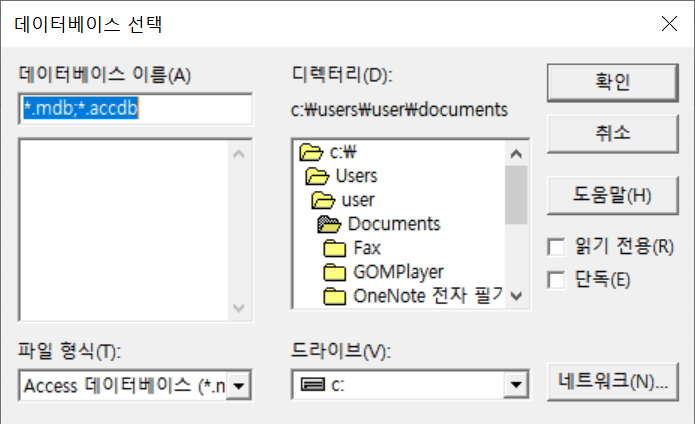Click the OneNote 전자 필기 folder icon
The height and width of the screenshot is (424, 695).
[x=335, y=296]
